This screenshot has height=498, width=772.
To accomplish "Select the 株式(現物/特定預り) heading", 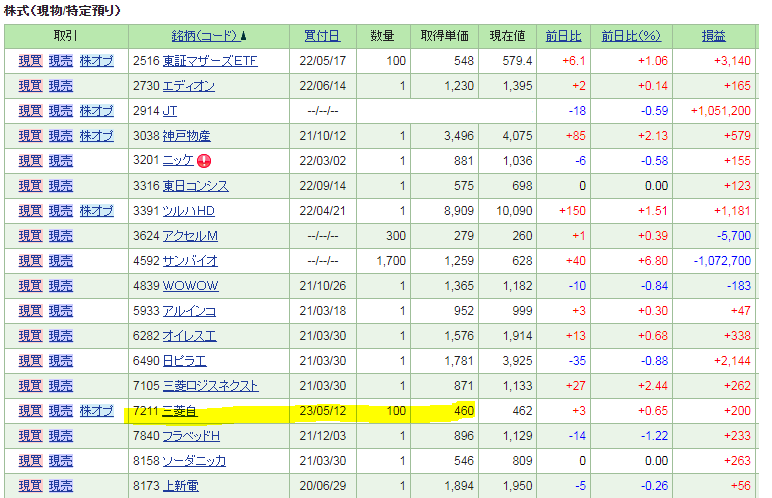I will 62,10.
